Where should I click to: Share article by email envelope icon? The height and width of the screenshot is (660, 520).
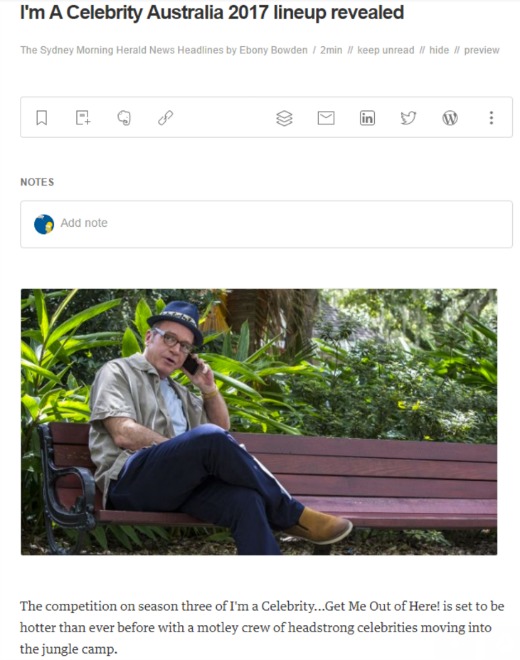click(326, 118)
